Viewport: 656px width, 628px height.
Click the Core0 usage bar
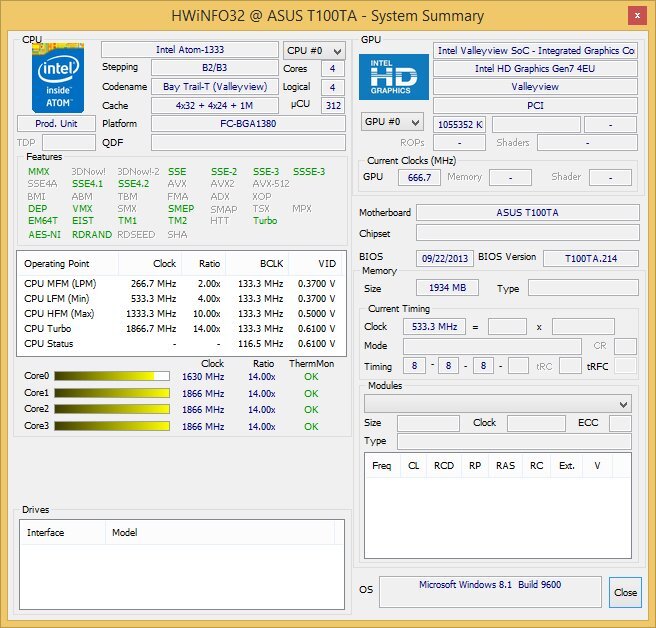112,376
